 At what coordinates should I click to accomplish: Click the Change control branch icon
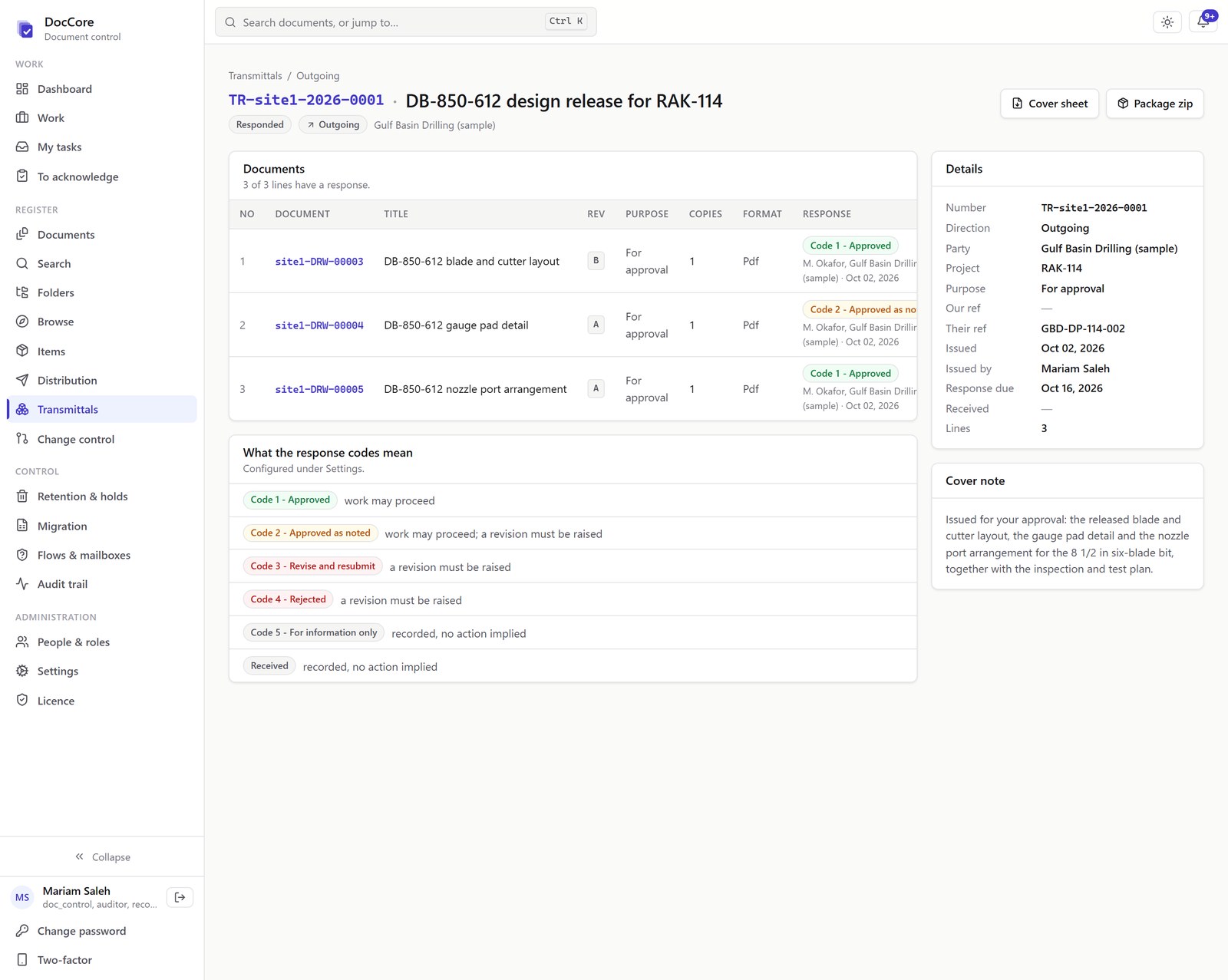click(x=22, y=439)
